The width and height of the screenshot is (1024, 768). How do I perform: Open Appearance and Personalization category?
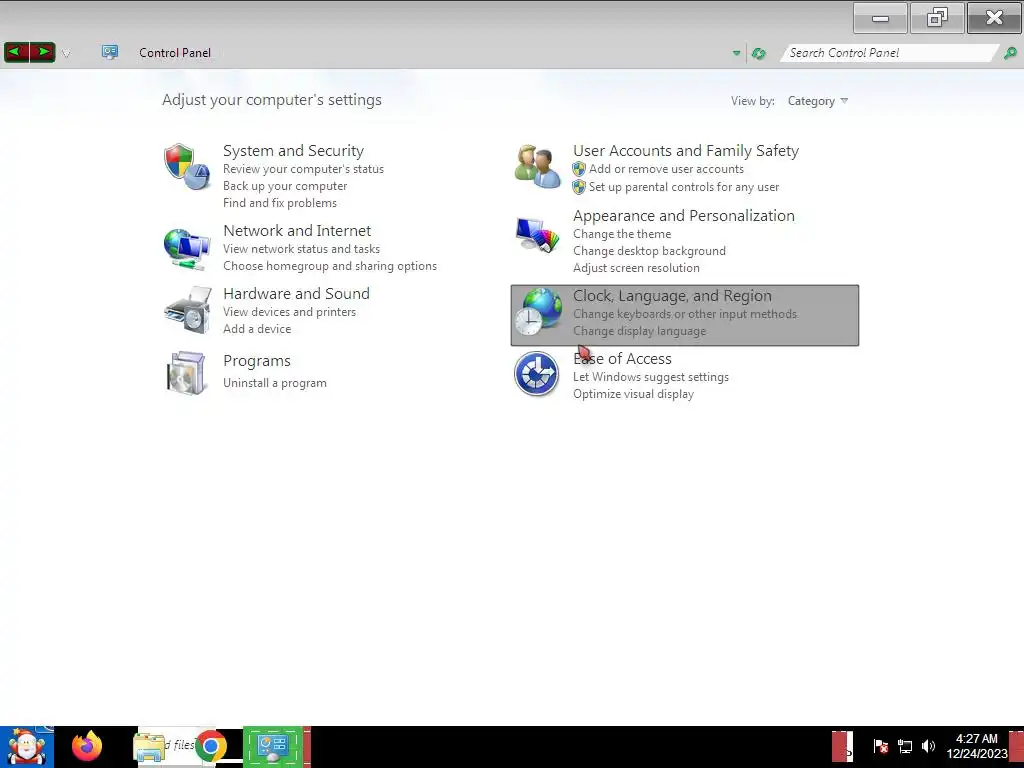(x=684, y=216)
